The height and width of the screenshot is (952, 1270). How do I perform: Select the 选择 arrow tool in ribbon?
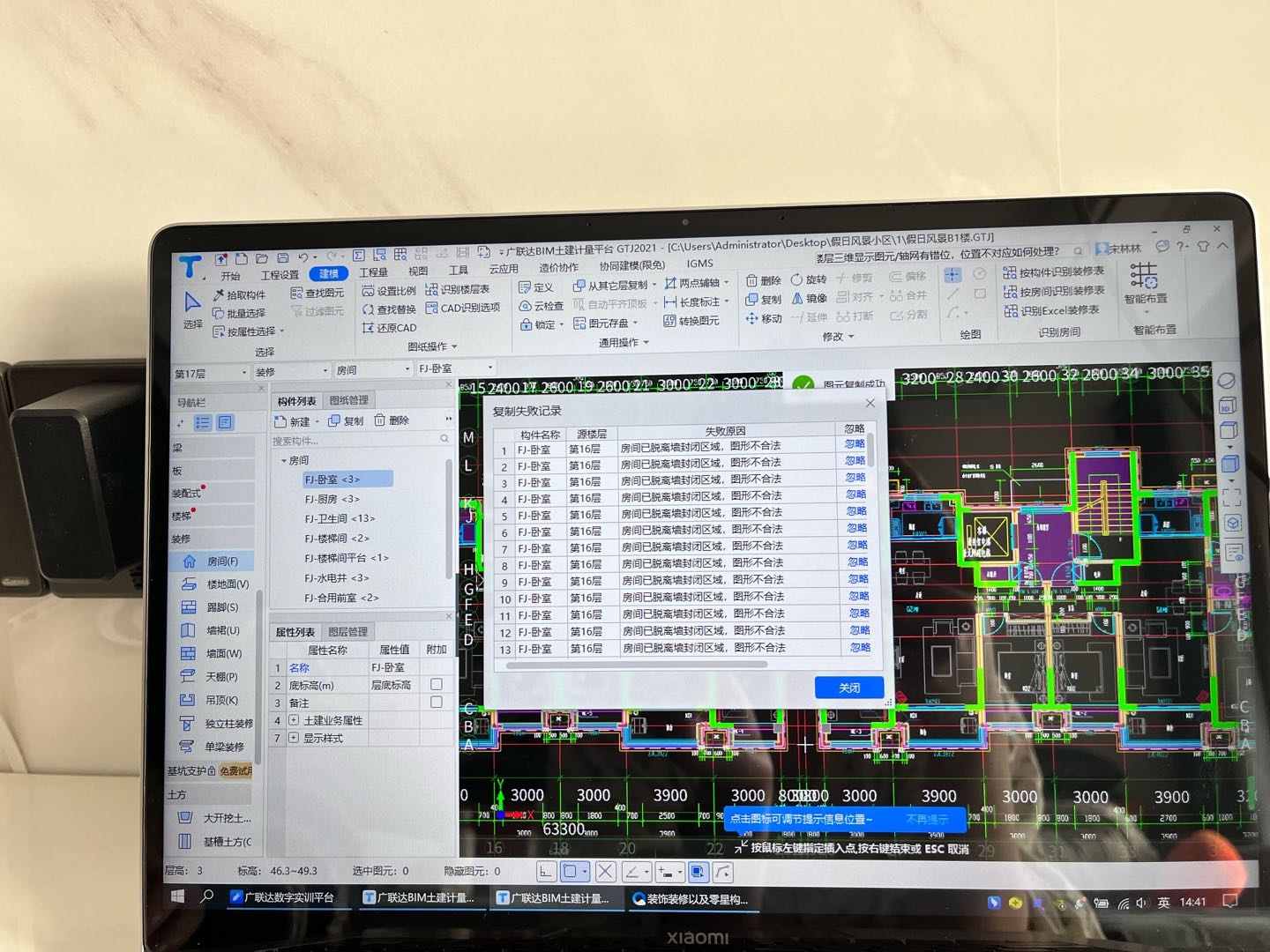[x=192, y=309]
